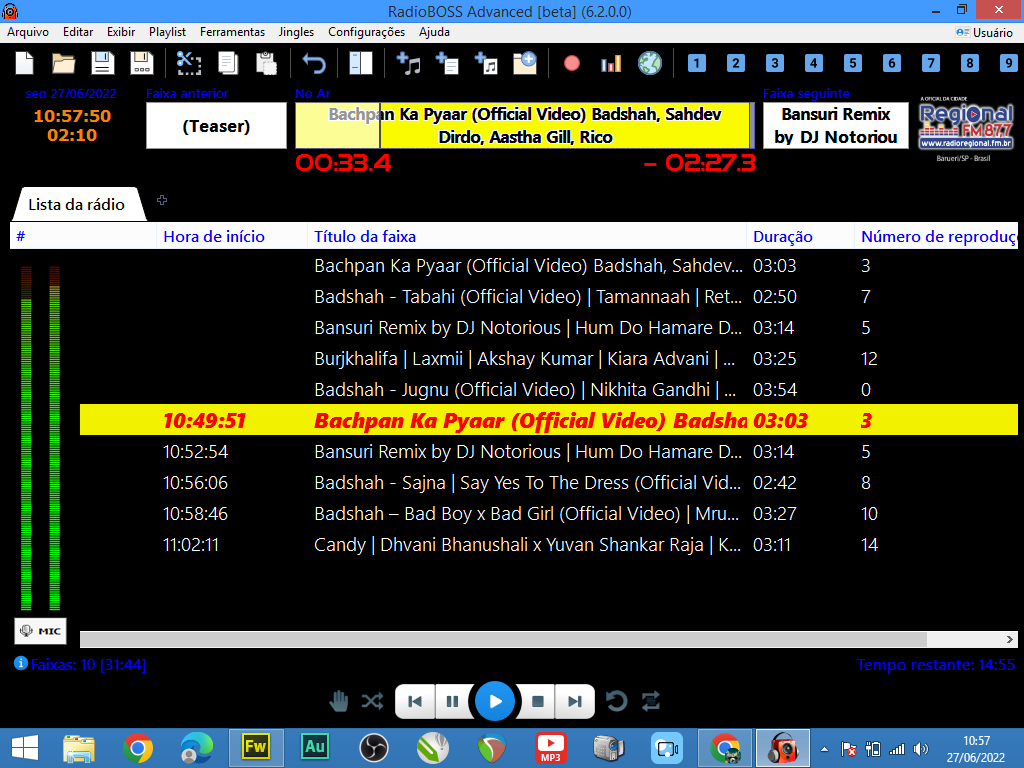Screen dimensions: 1024x768
Task: Open the Ferramentas menu
Action: click(232, 32)
